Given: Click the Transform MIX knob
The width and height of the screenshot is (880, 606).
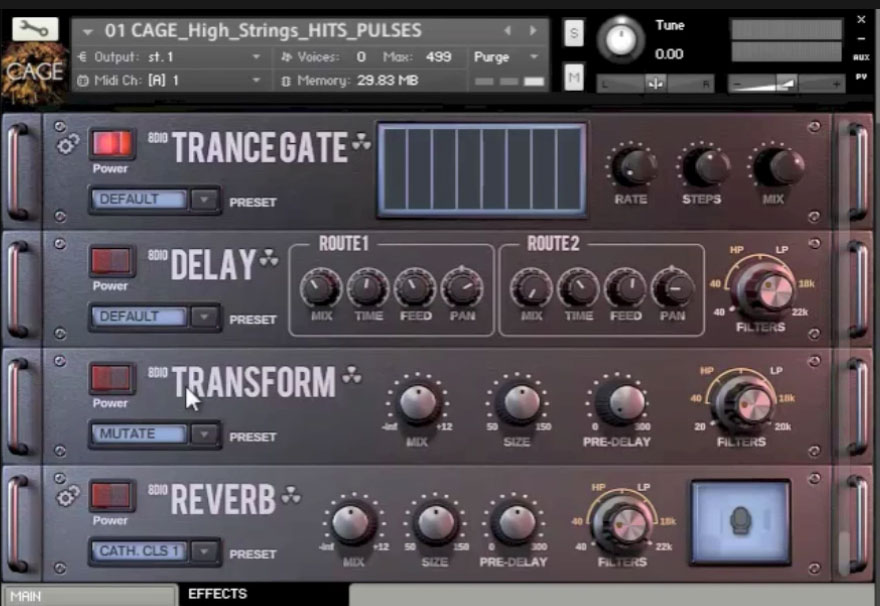Looking at the screenshot, I should click(418, 403).
